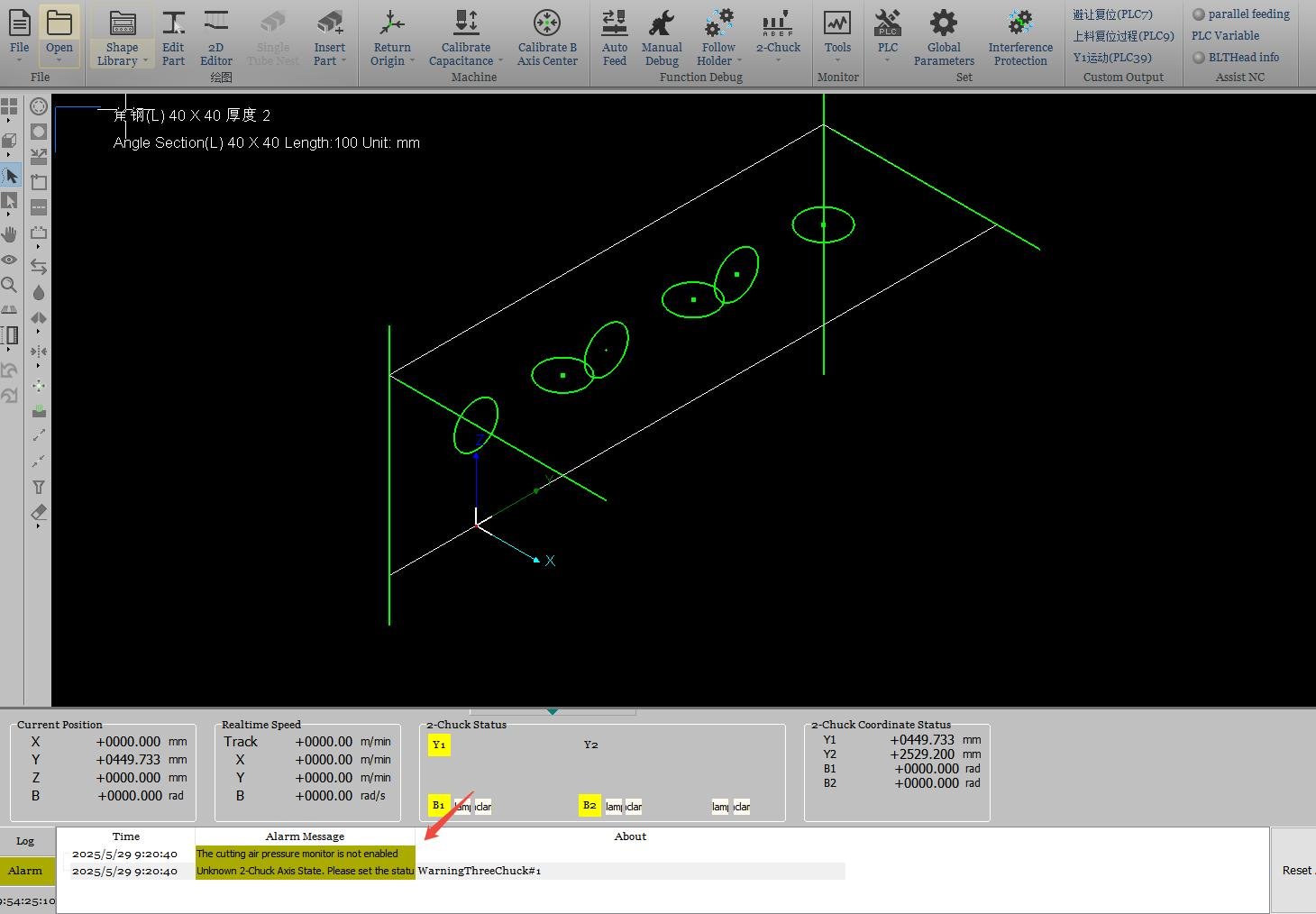Activate the hand pan tool
The width and height of the screenshot is (1316, 914).
9,234
